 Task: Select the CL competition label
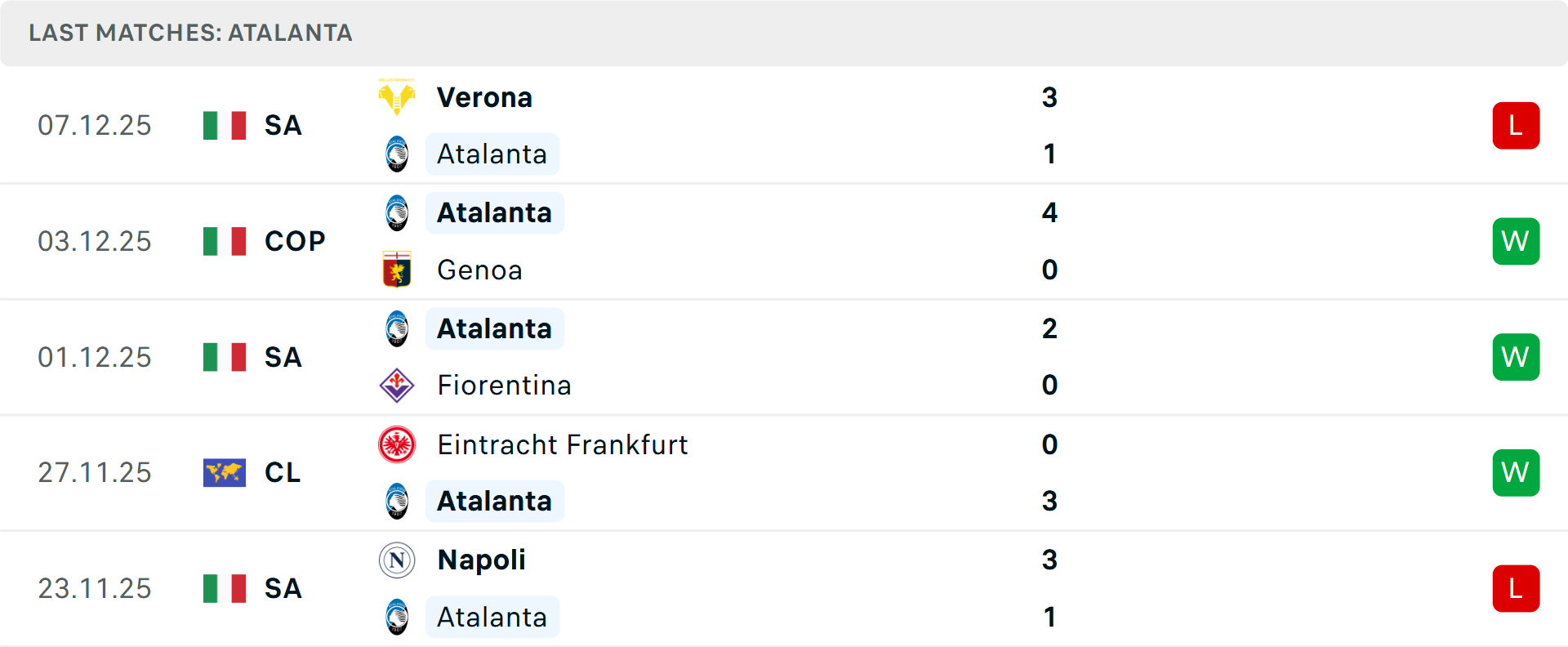(x=283, y=472)
